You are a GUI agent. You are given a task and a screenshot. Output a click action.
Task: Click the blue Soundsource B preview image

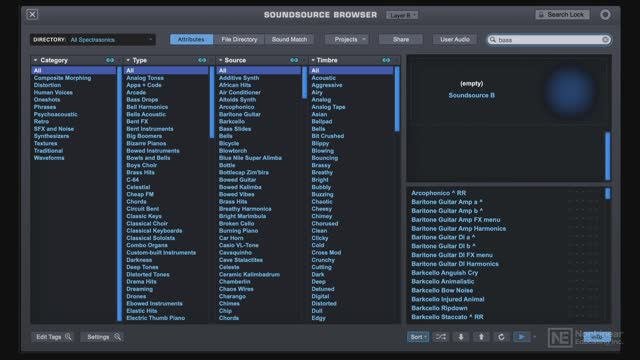pos(570,91)
